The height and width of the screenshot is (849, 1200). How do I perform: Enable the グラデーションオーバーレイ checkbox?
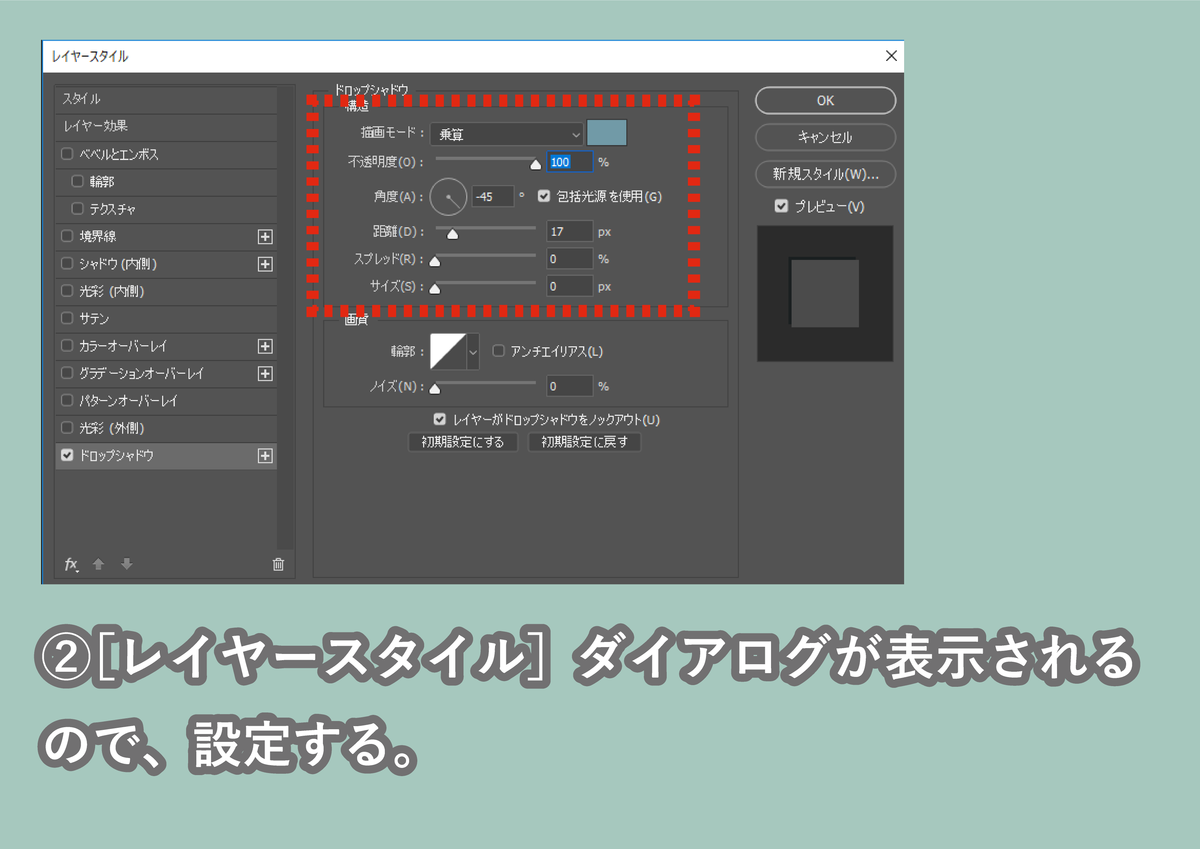click(67, 373)
